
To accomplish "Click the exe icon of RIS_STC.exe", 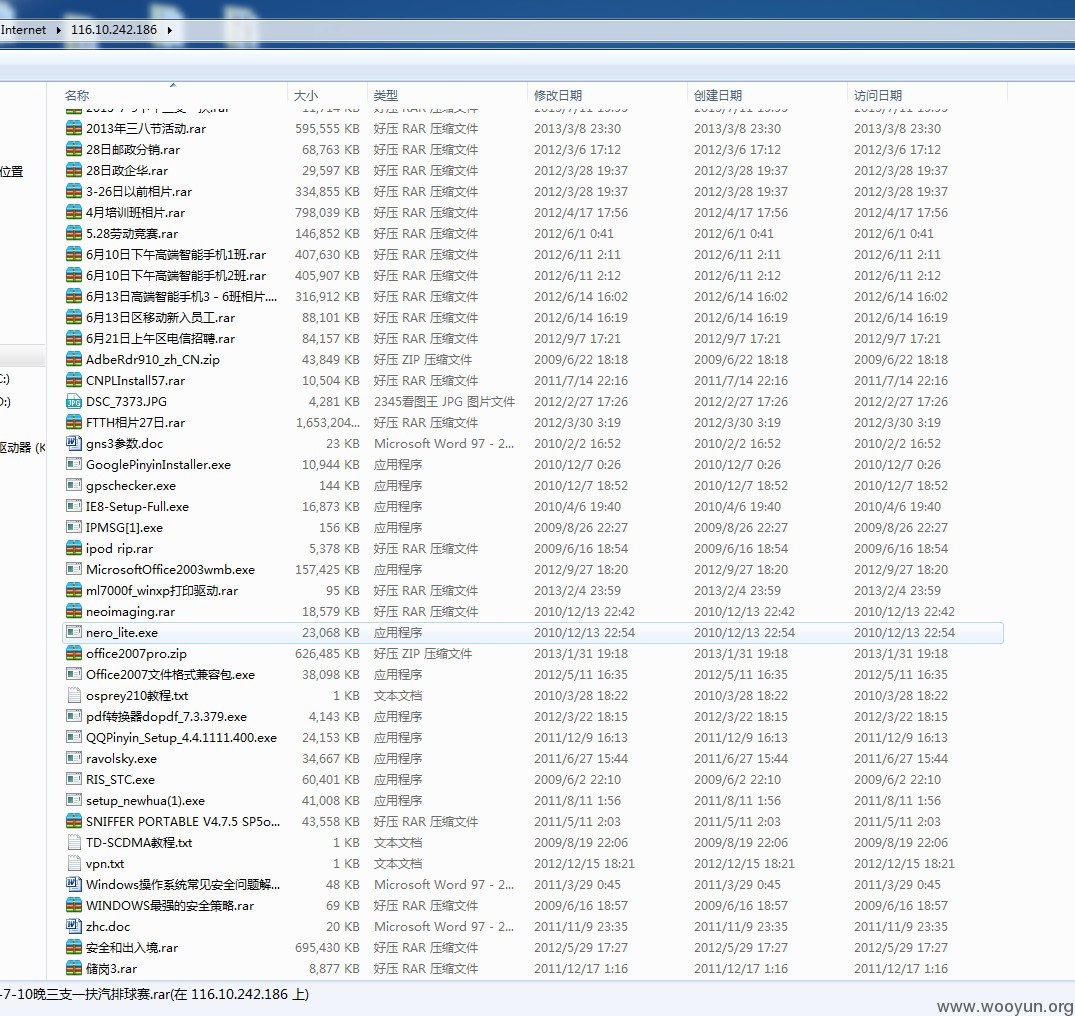I will (x=73, y=779).
